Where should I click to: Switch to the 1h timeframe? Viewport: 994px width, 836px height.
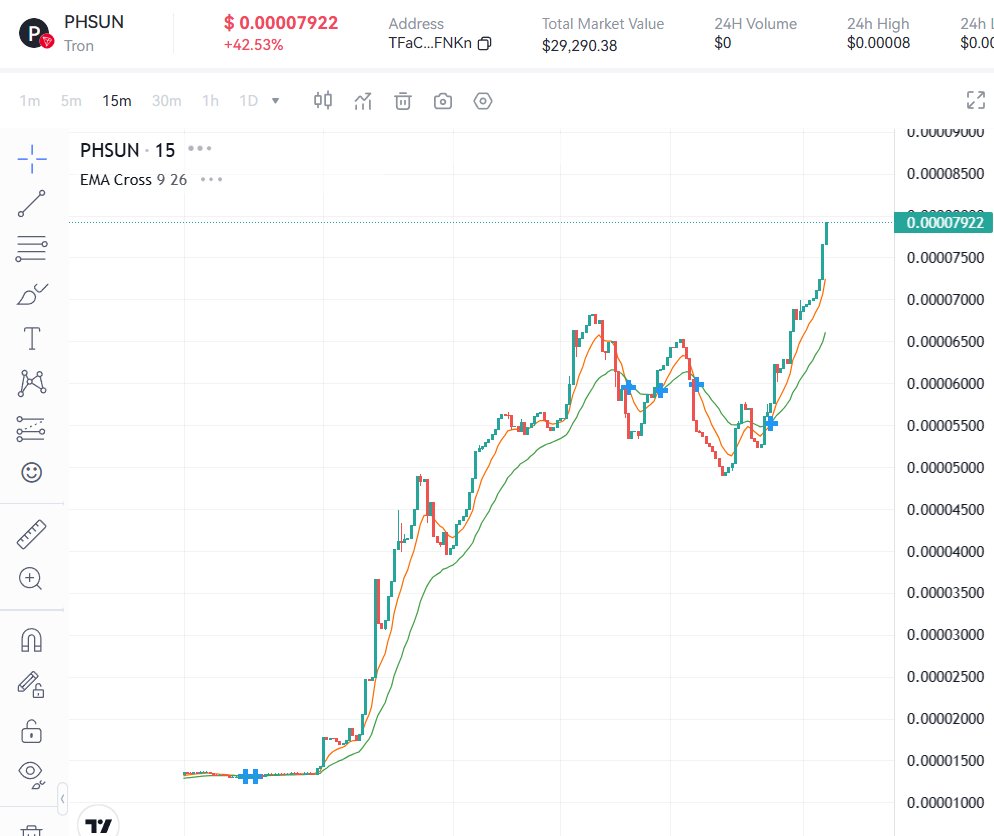click(x=210, y=101)
